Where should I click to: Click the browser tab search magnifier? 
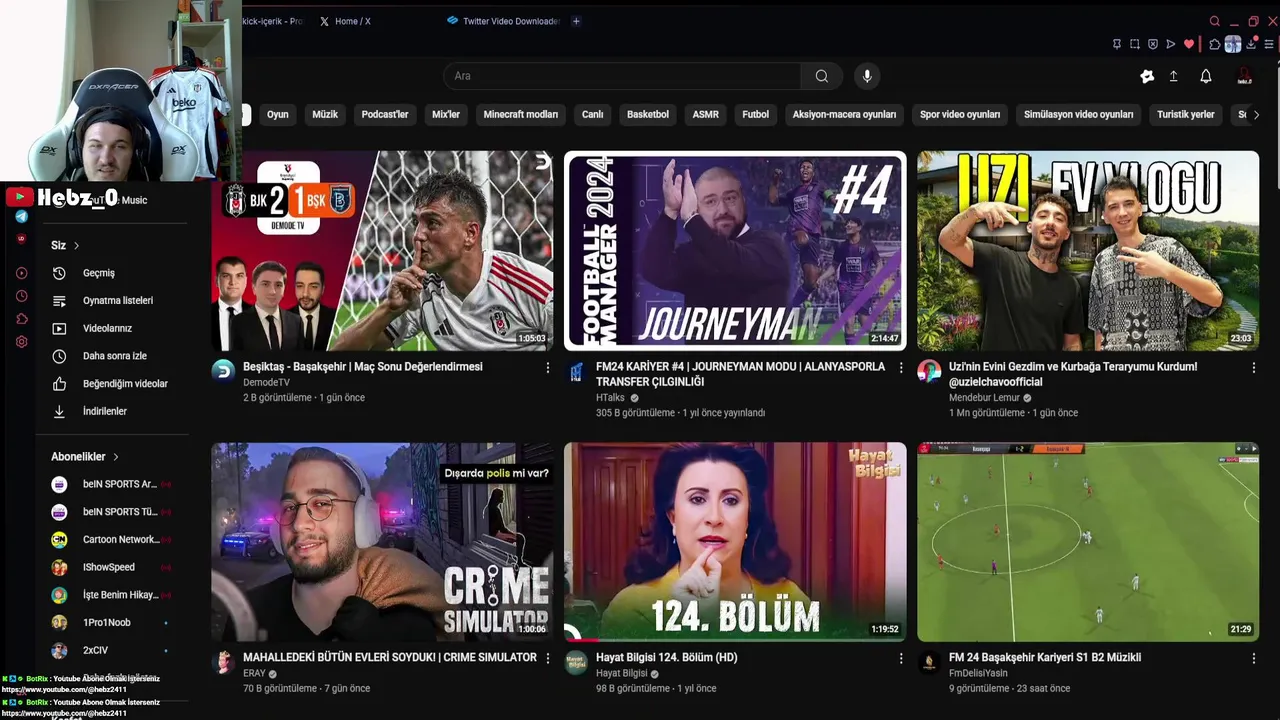pos(1215,21)
